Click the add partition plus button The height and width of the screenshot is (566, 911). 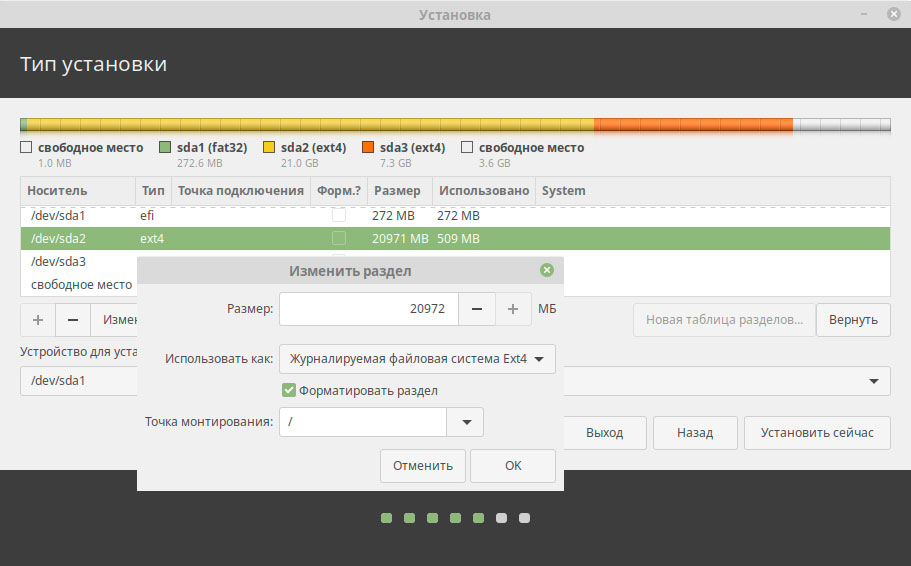38,320
